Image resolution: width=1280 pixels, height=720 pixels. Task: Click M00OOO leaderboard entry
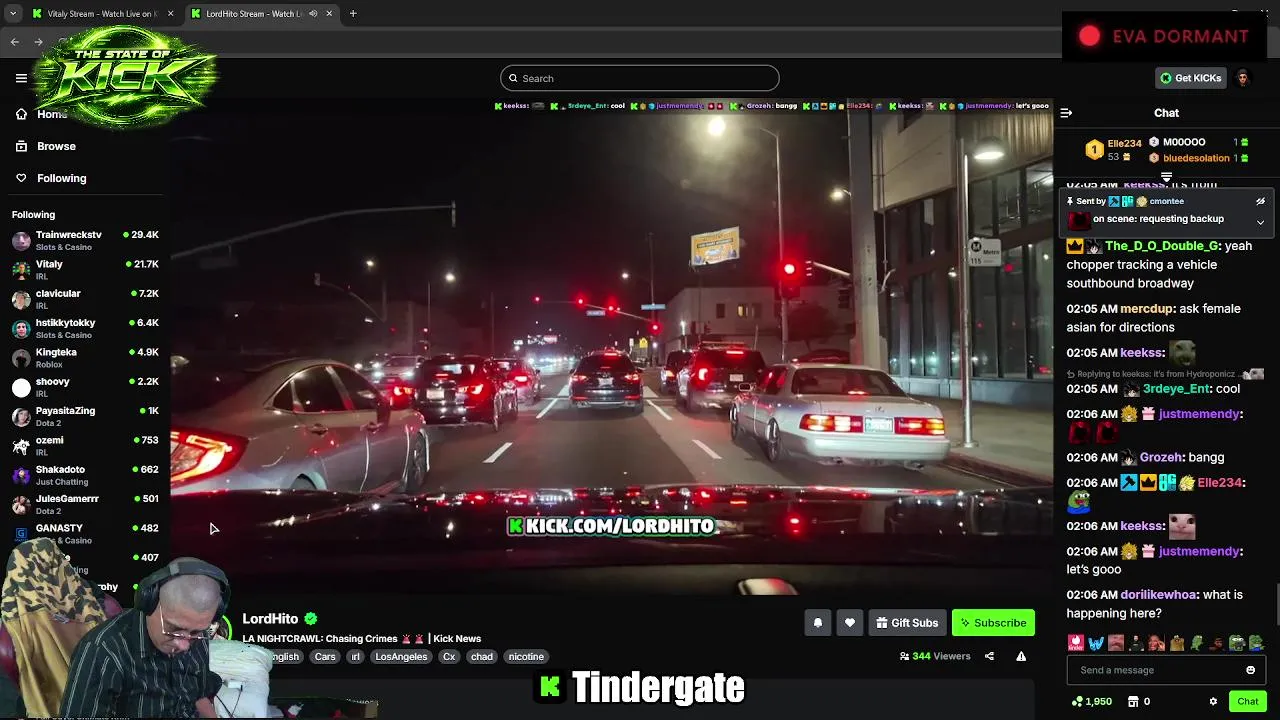1198,142
